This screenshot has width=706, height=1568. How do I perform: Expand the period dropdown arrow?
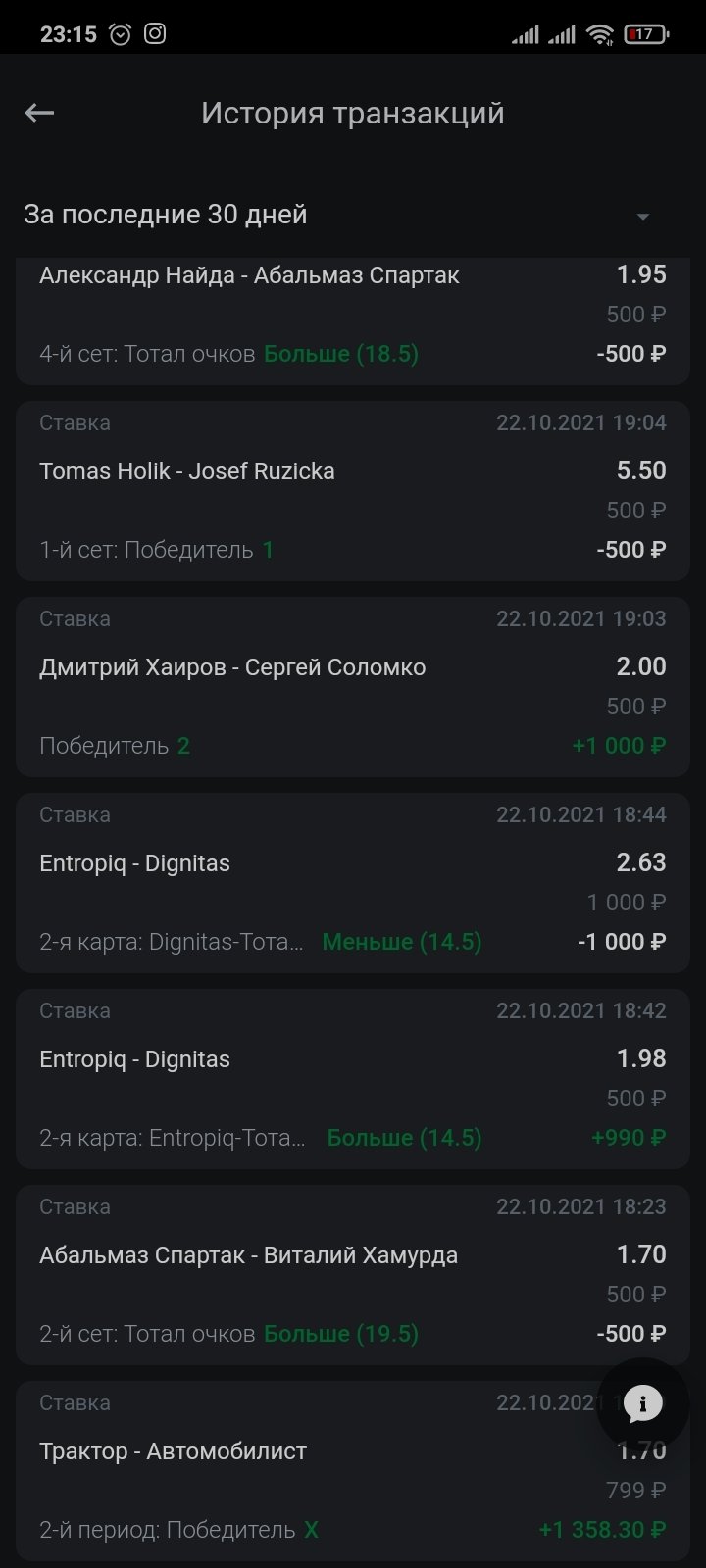643,217
